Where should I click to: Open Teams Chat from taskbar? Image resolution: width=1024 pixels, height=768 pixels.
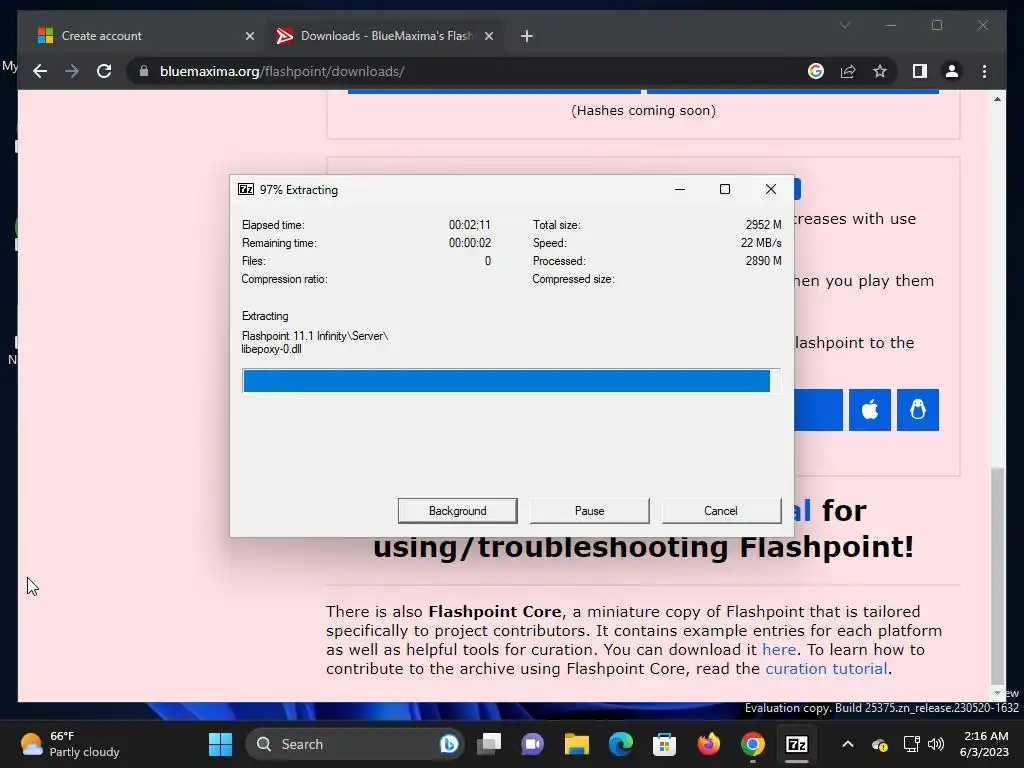tap(532, 744)
